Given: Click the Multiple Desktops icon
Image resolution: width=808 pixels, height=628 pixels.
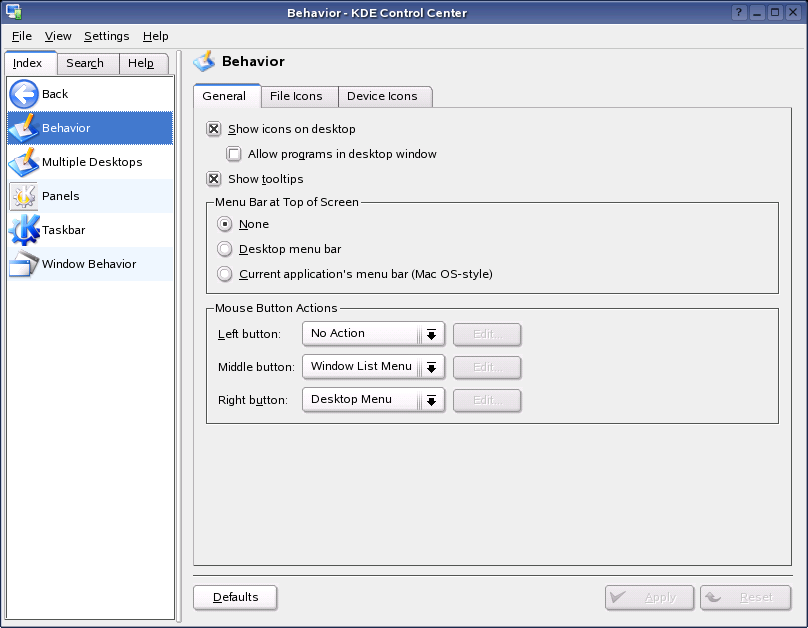Looking at the screenshot, I should click(24, 162).
